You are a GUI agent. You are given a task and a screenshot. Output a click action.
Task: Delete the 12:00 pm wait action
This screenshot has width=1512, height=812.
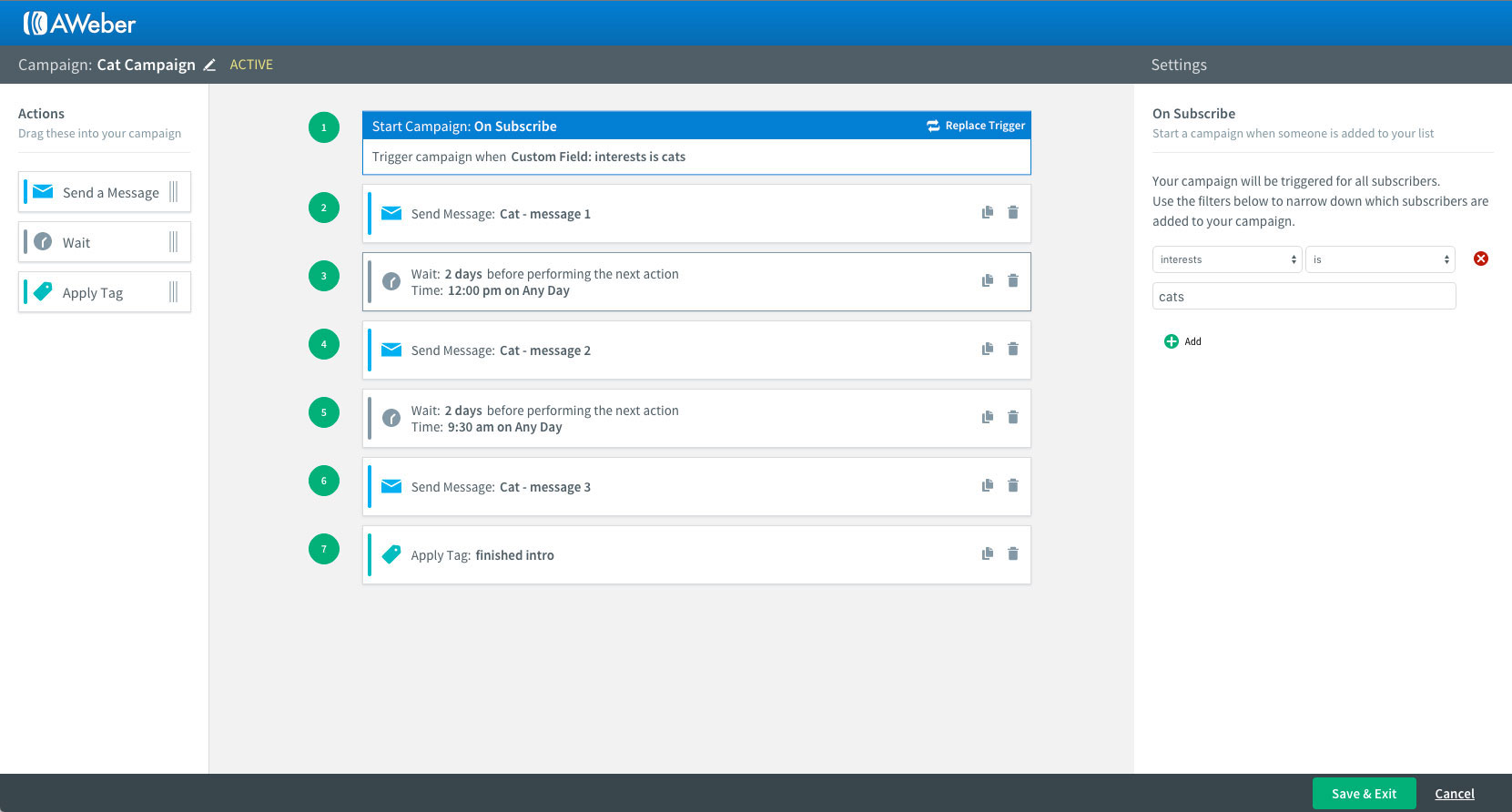click(1013, 280)
